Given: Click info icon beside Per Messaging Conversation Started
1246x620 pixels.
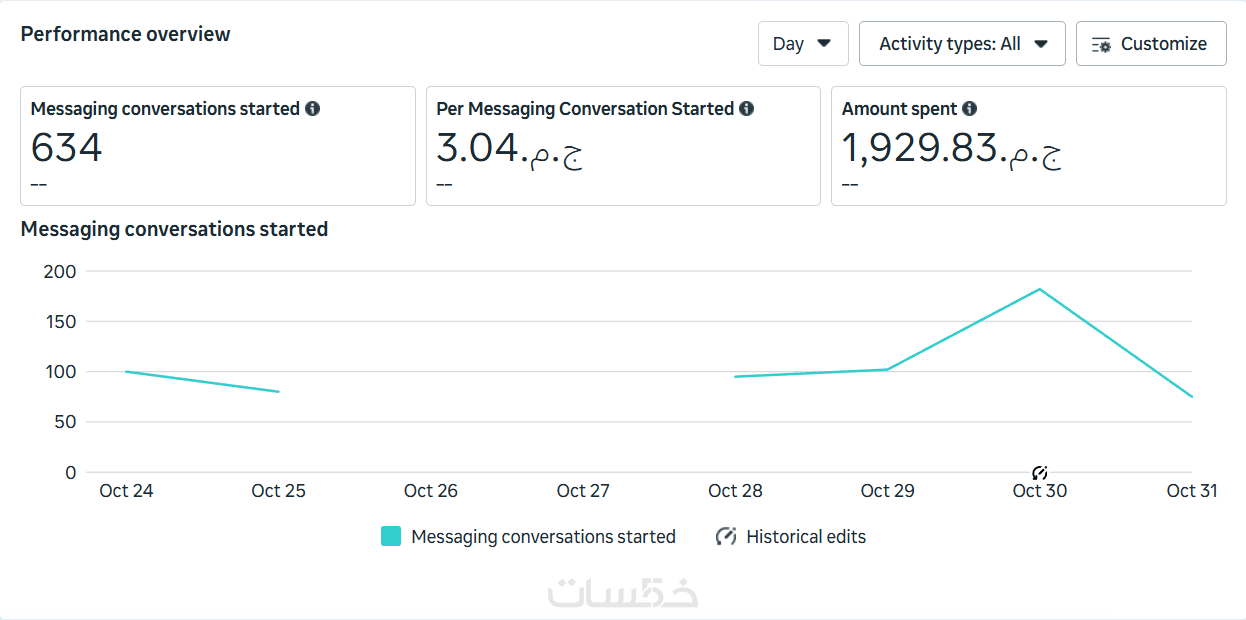Looking at the screenshot, I should 747,109.
